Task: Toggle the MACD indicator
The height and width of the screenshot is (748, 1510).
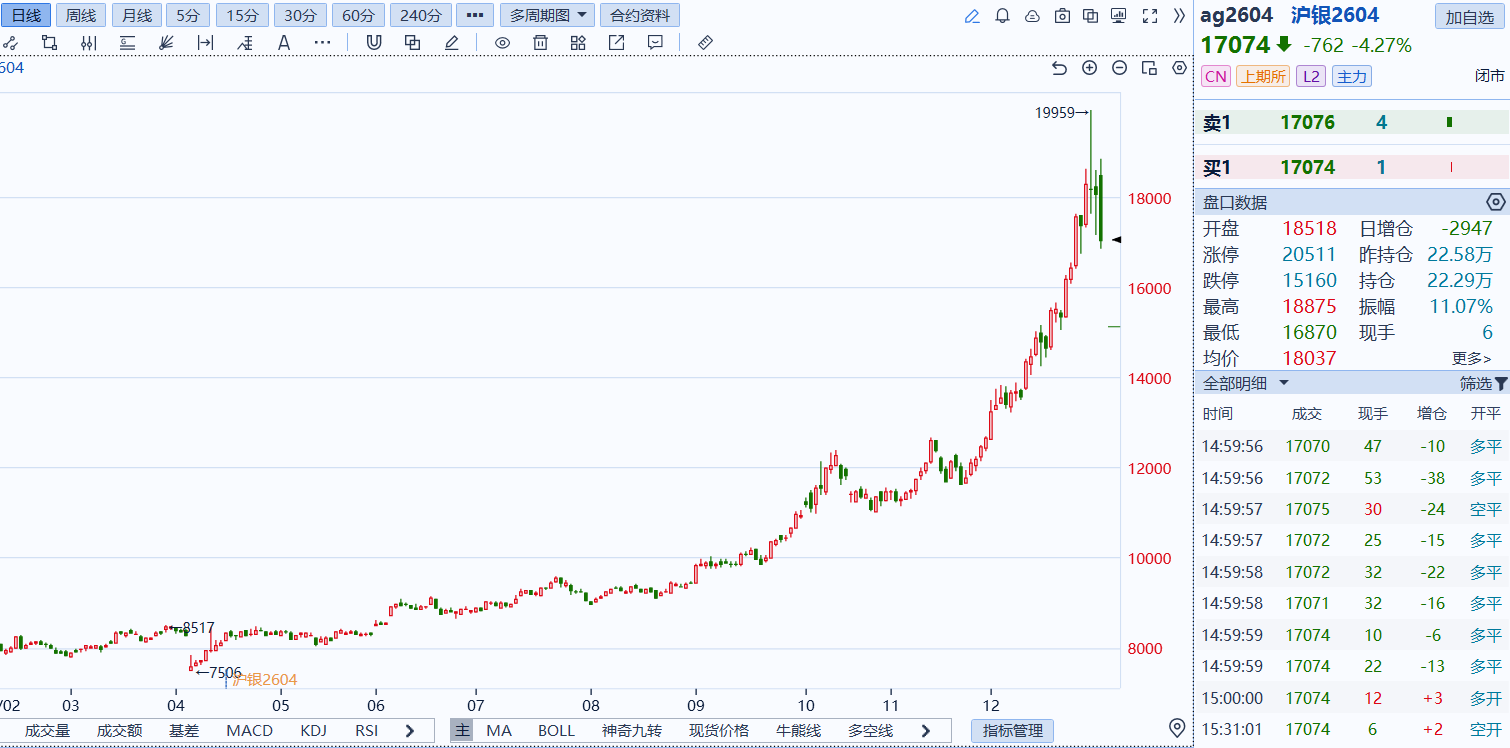Action: 249,731
